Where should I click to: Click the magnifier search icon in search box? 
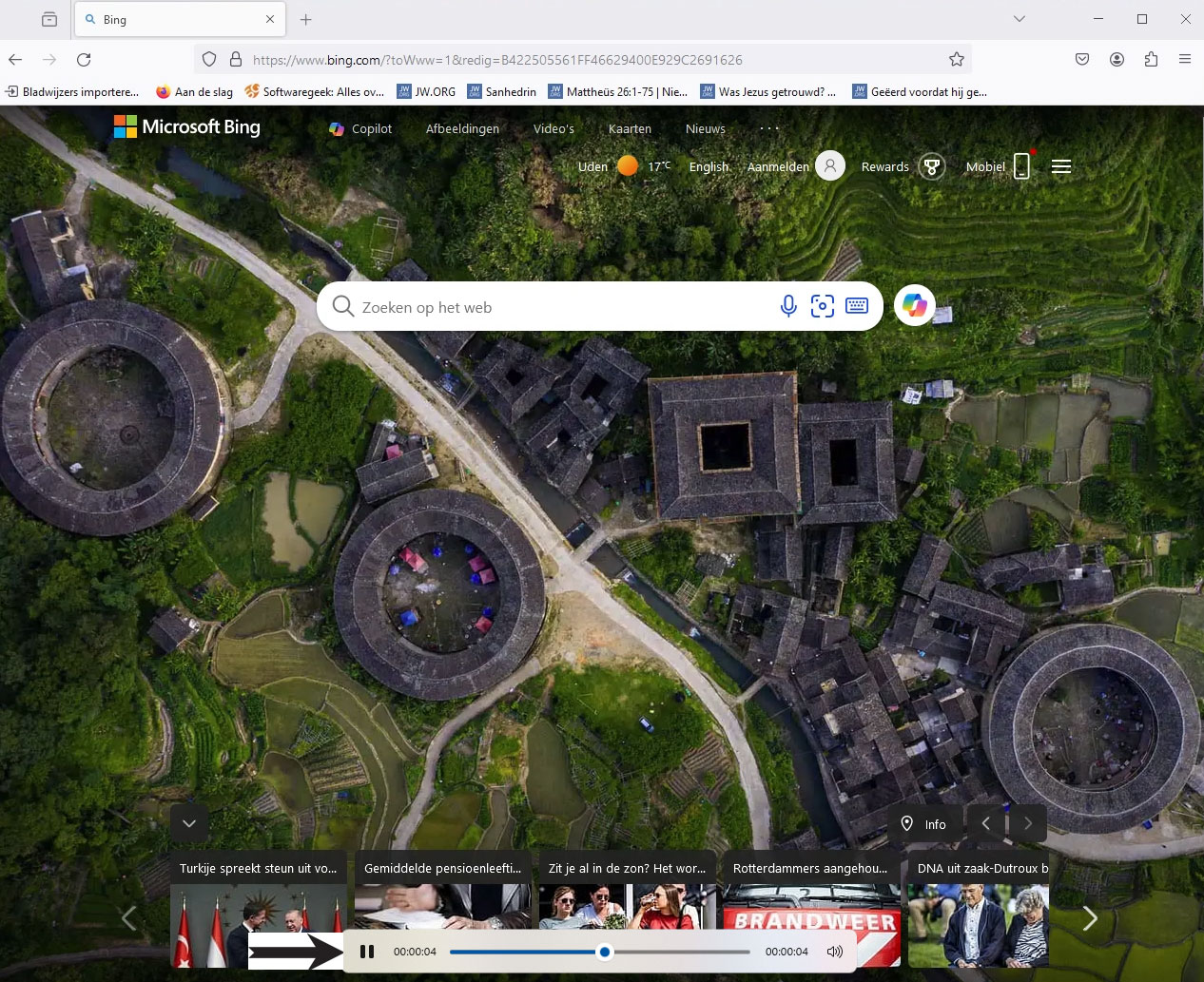coord(343,306)
